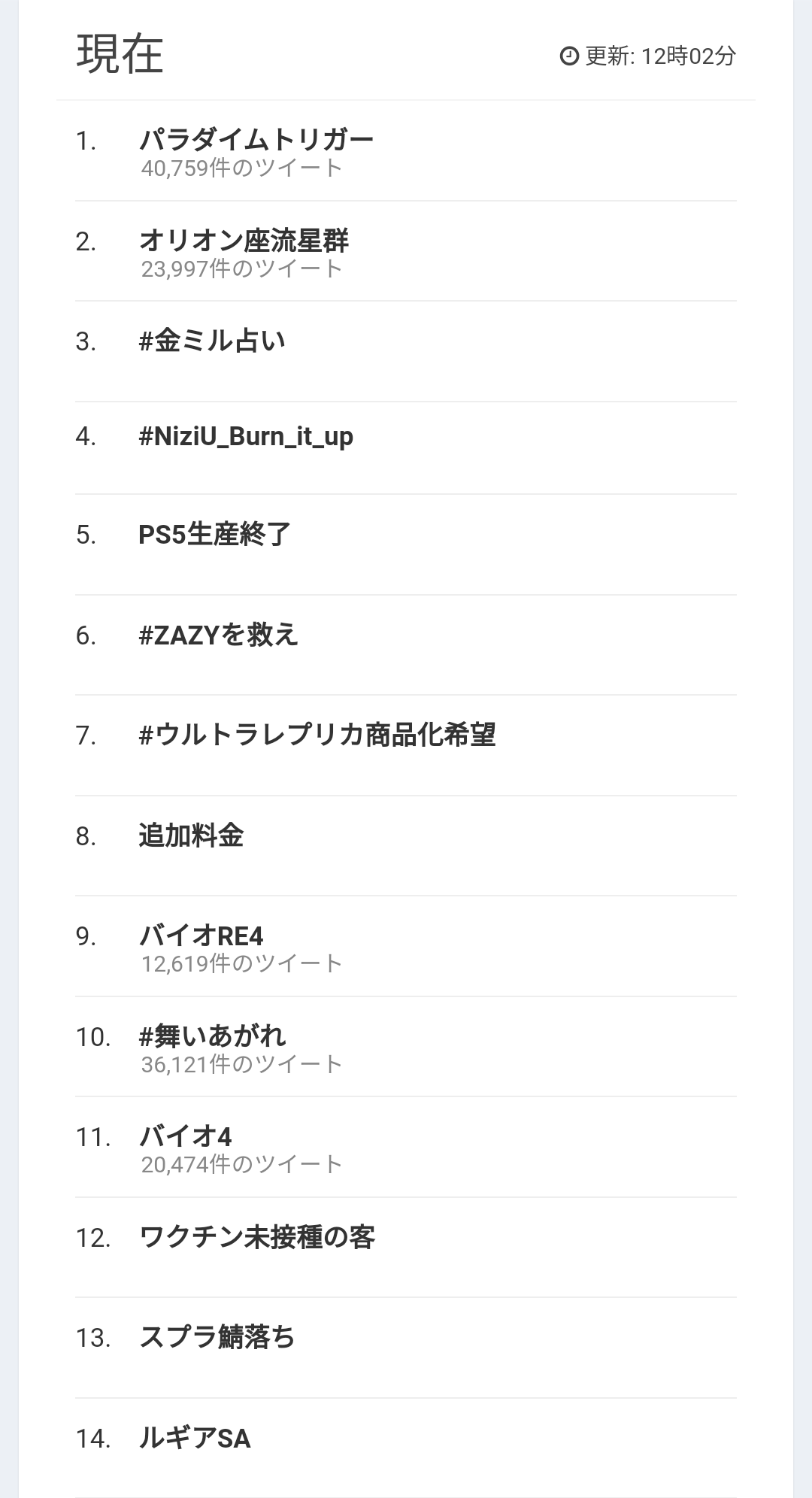Select #ウルトラレプリカ商品化希望 hashtag
Screen dimensions: 812x1498
(317, 735)
